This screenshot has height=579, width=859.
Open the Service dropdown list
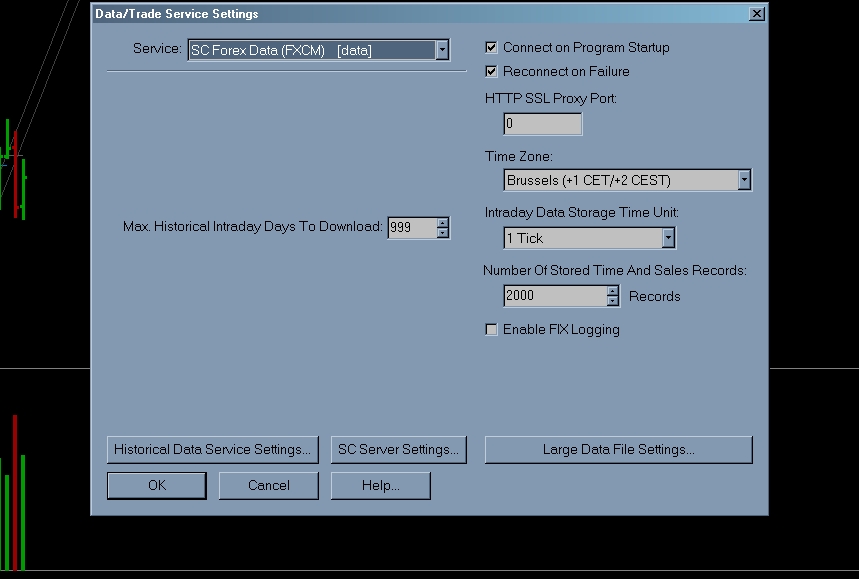click(x=442, y=50)
